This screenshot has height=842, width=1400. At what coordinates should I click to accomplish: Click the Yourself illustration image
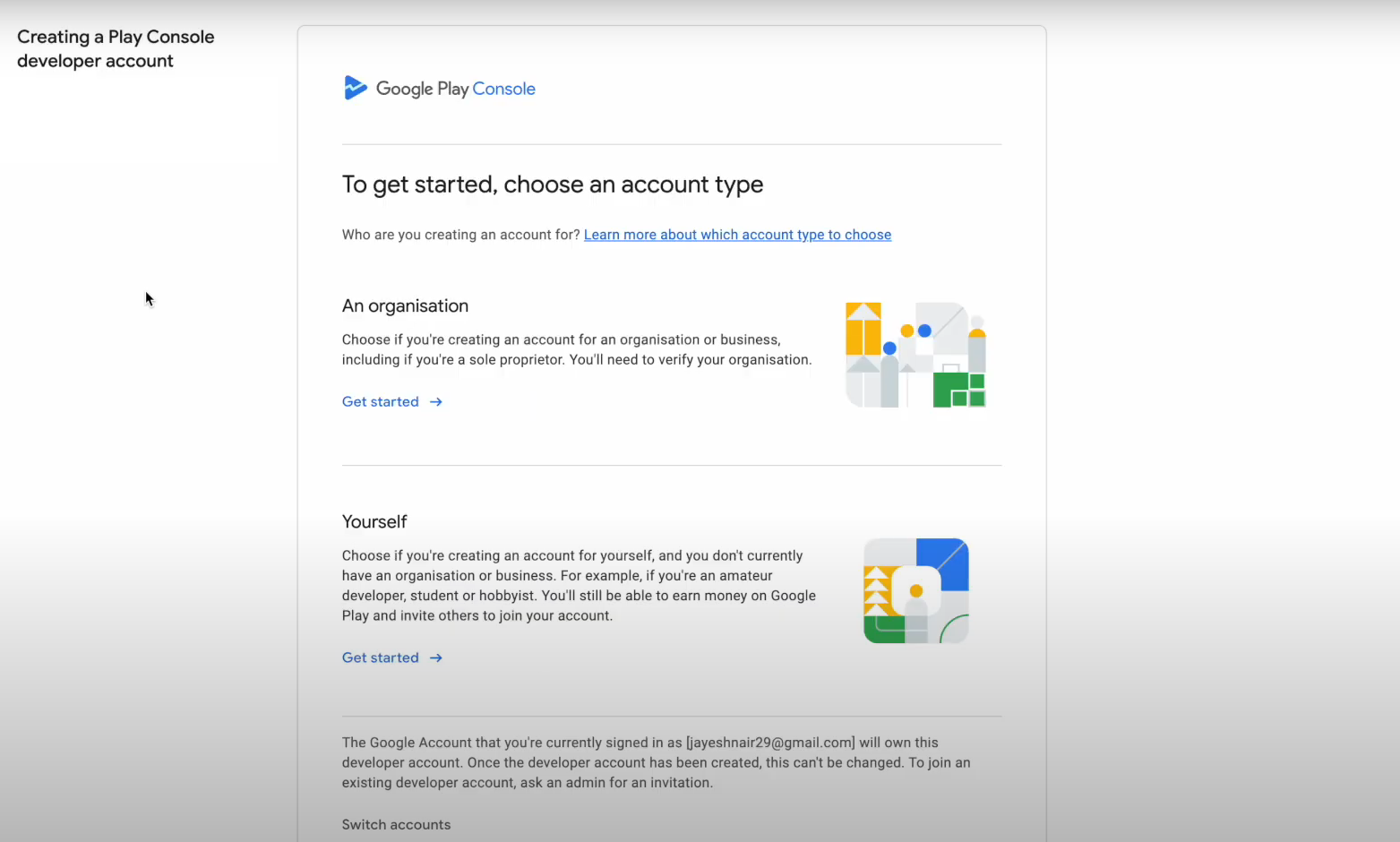click(915, 591)
